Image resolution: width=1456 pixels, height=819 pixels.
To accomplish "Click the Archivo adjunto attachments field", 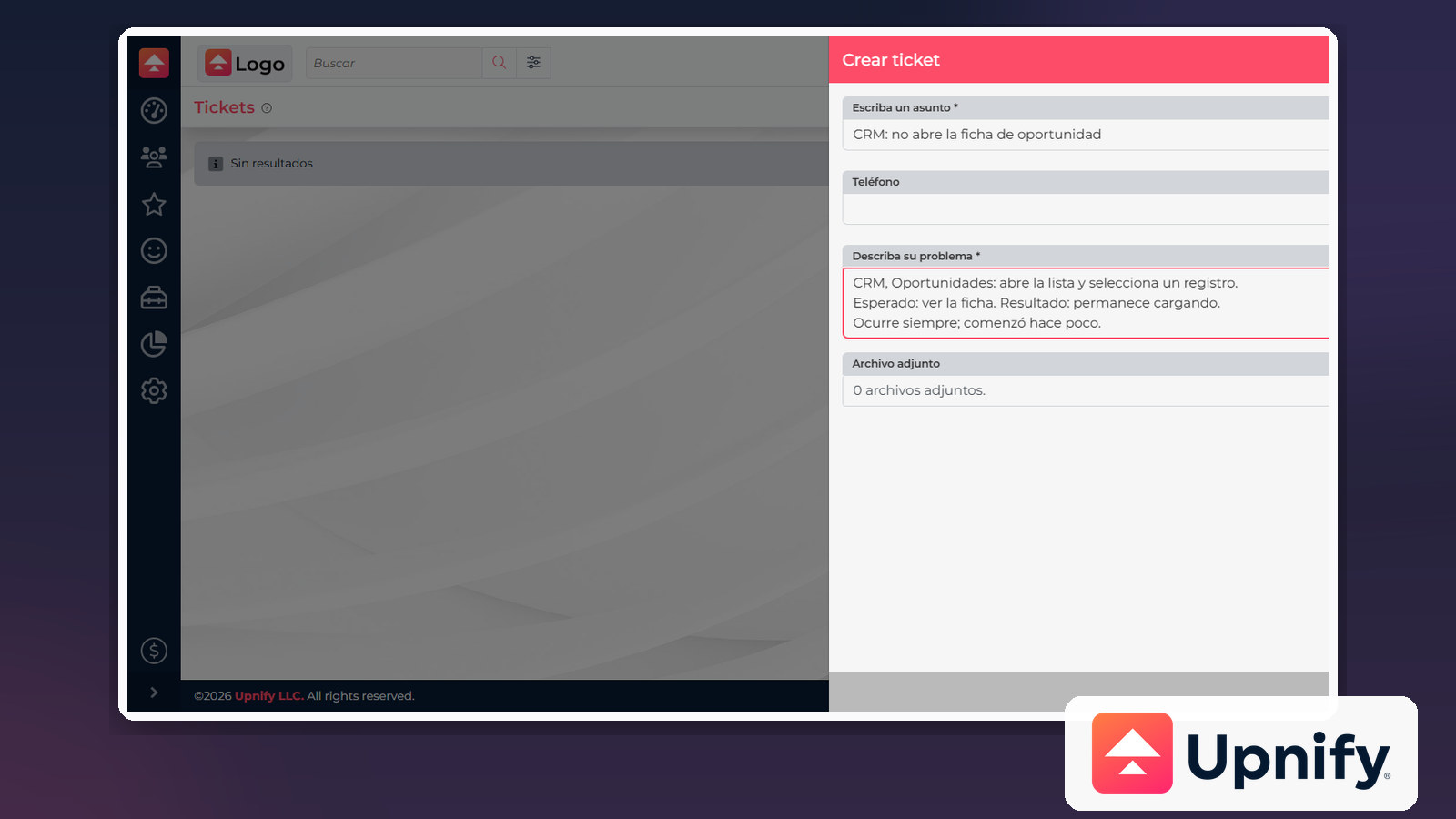I will (1085, 390).
